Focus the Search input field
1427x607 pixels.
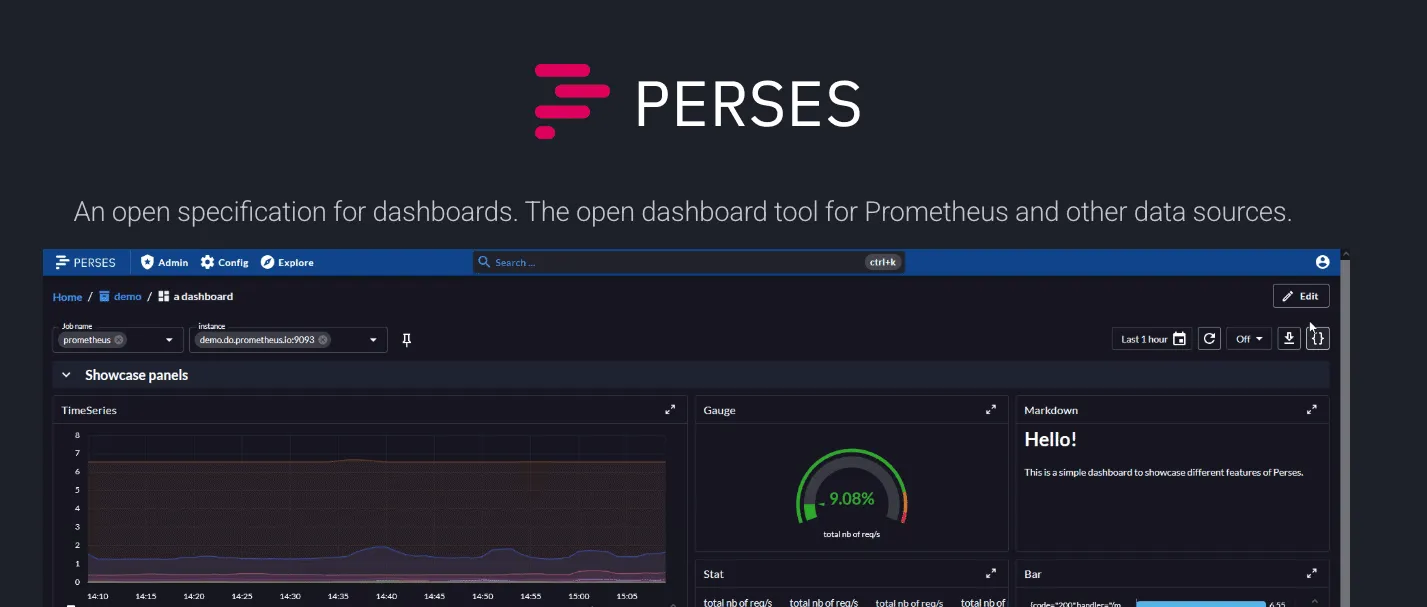coord(689,262)
